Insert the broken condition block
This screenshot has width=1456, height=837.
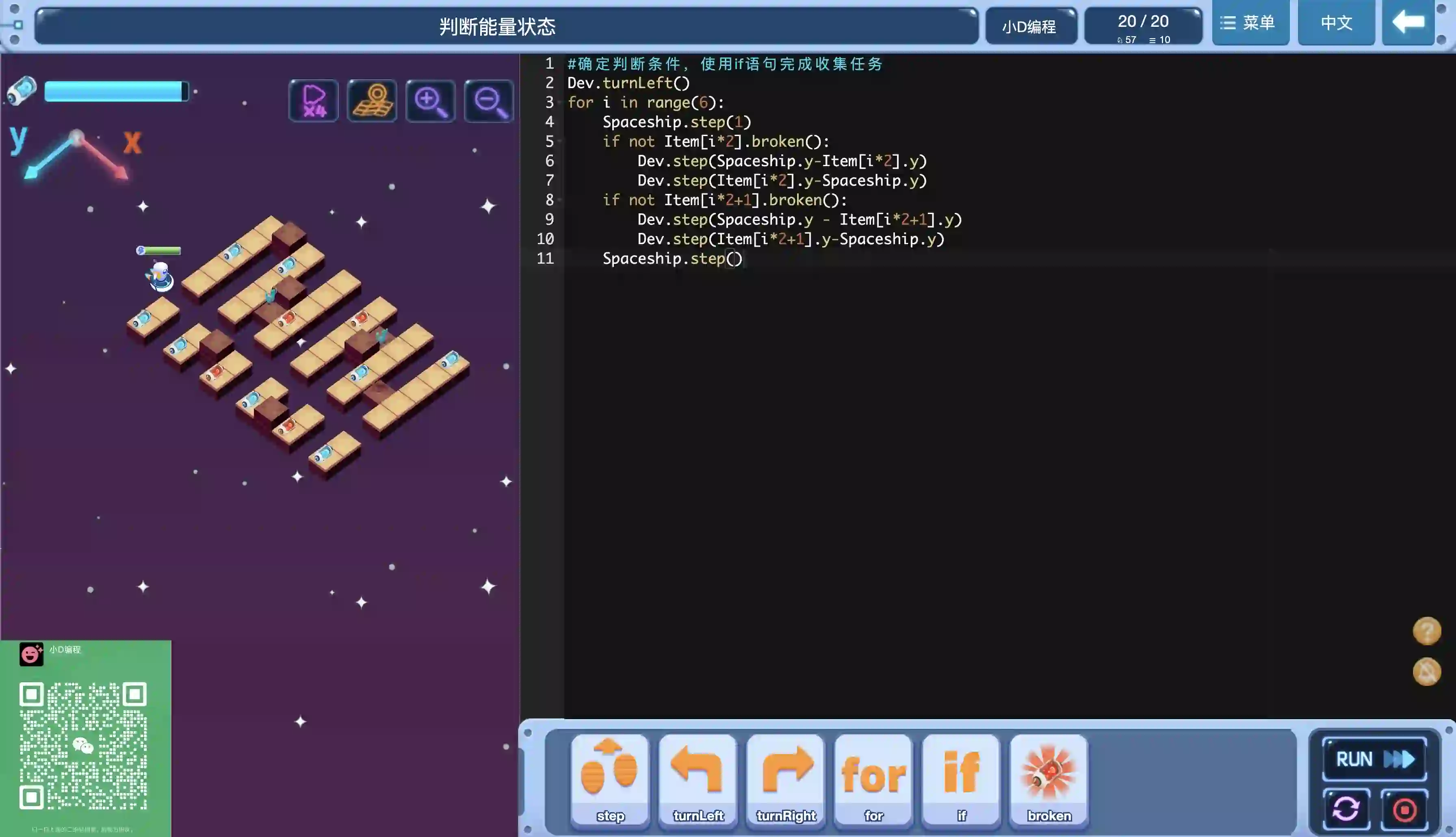click(x=1049, y=780)
